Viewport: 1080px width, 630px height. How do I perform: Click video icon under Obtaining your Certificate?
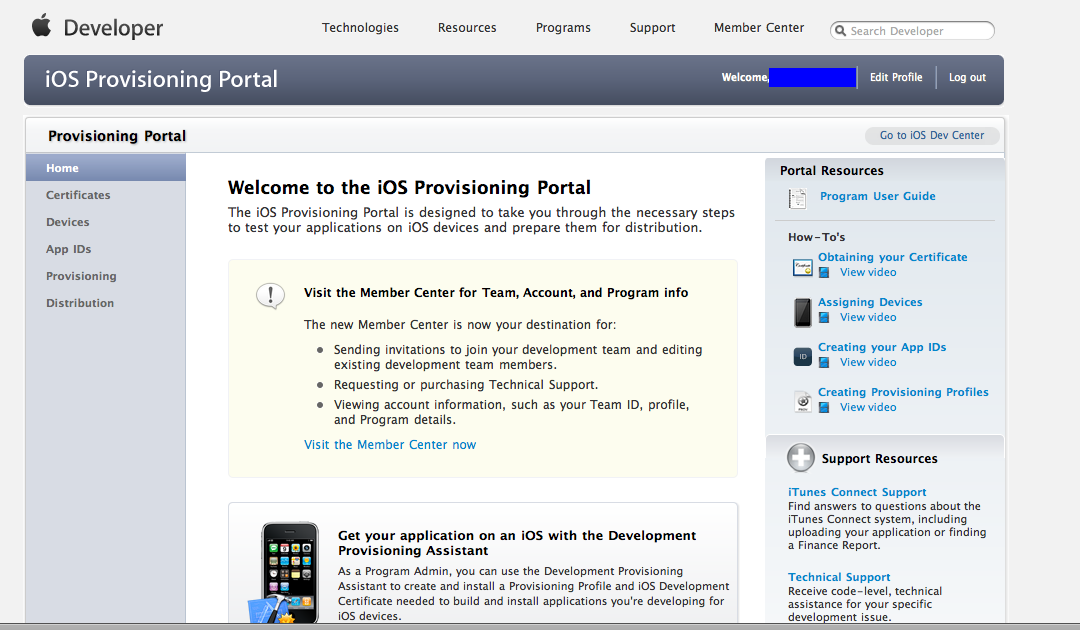824,273
